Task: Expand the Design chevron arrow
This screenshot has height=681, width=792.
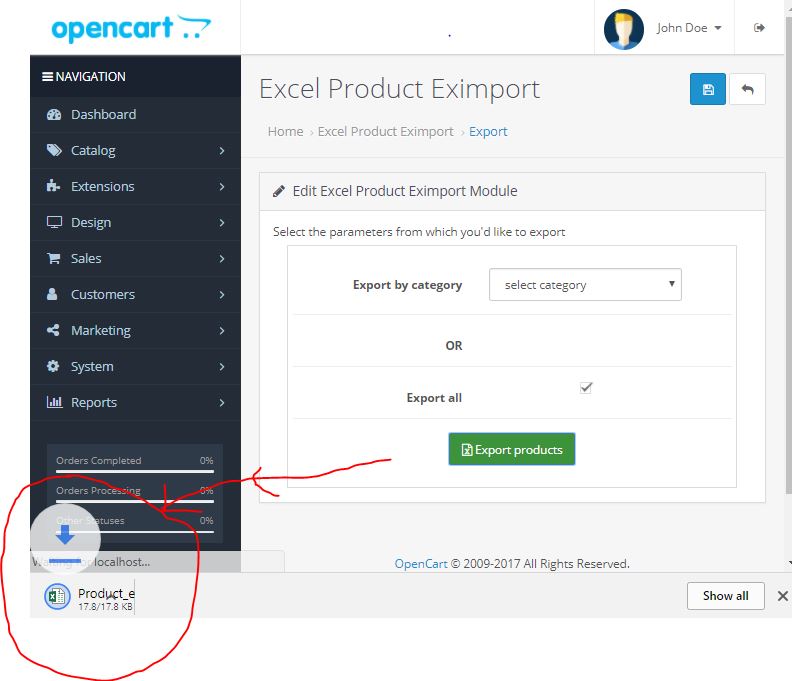Action: 222,222
